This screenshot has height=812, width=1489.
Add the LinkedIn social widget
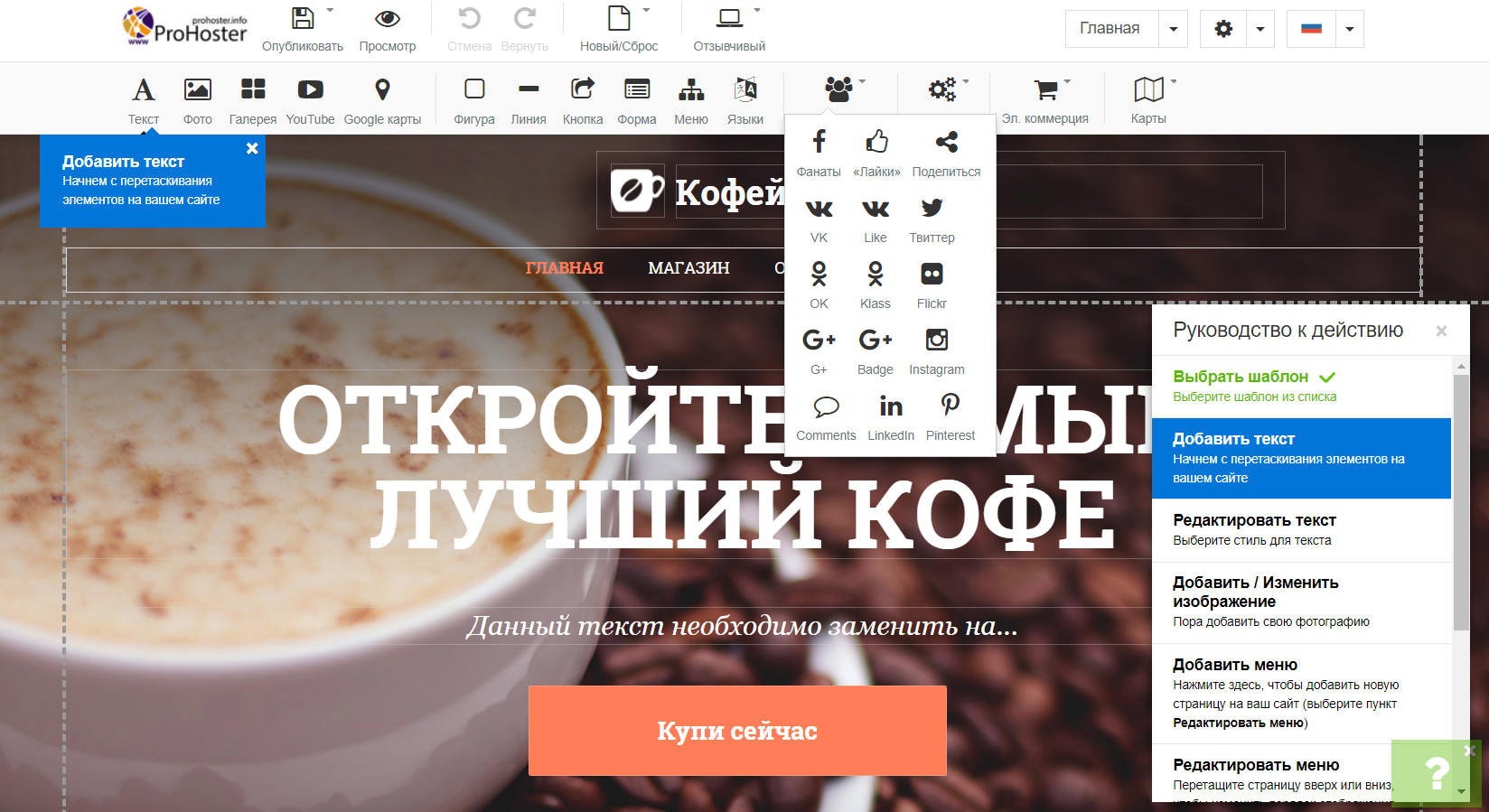click(x=891, y=415)
